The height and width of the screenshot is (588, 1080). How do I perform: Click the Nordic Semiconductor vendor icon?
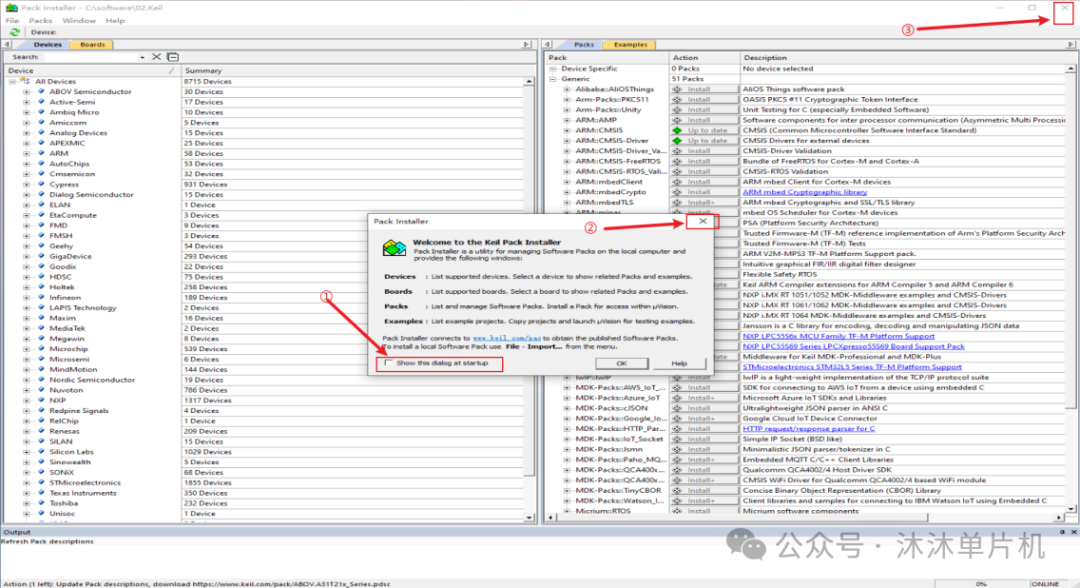[x=41, y=379]
